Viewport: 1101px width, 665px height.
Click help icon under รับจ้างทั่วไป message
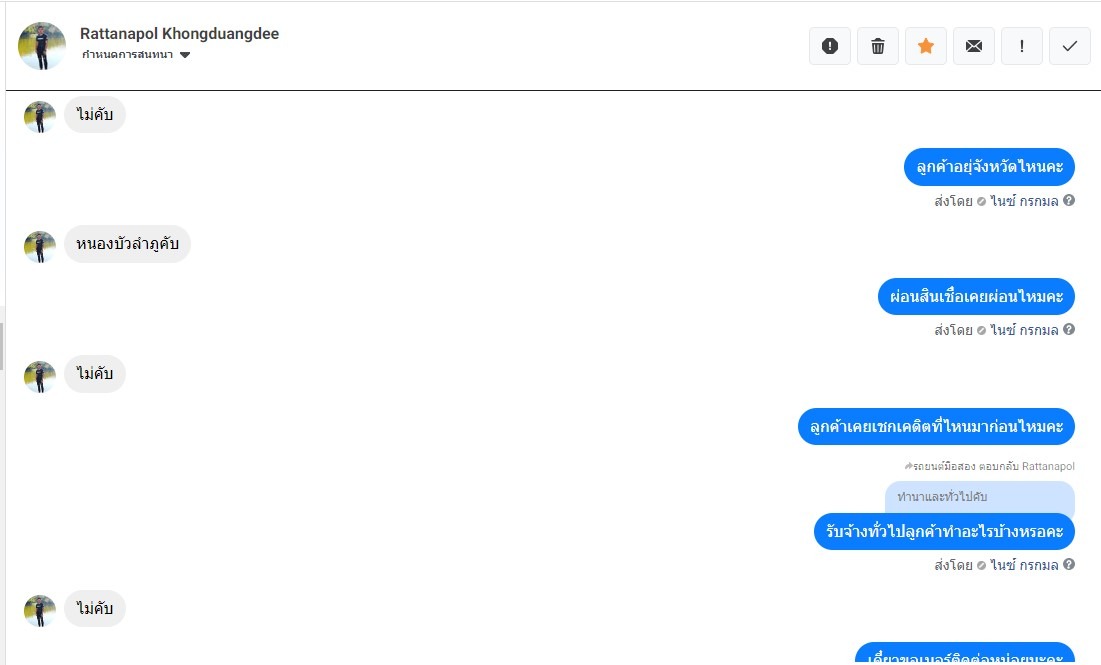(1069, 565)
